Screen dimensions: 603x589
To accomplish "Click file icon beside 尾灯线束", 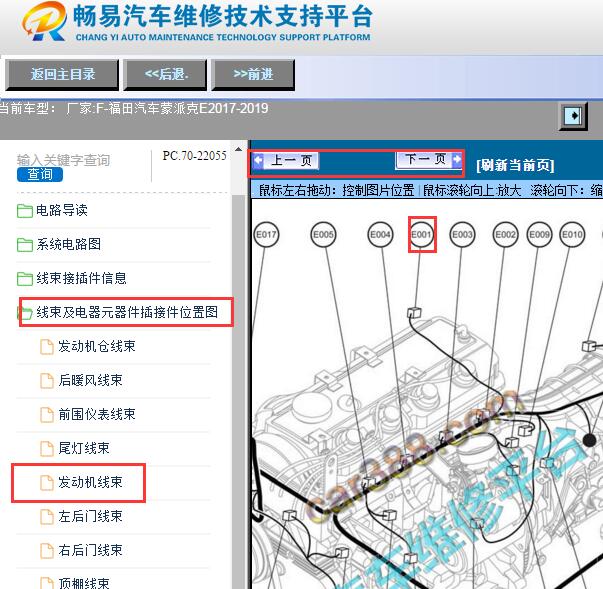I will (x=47, y=448).
